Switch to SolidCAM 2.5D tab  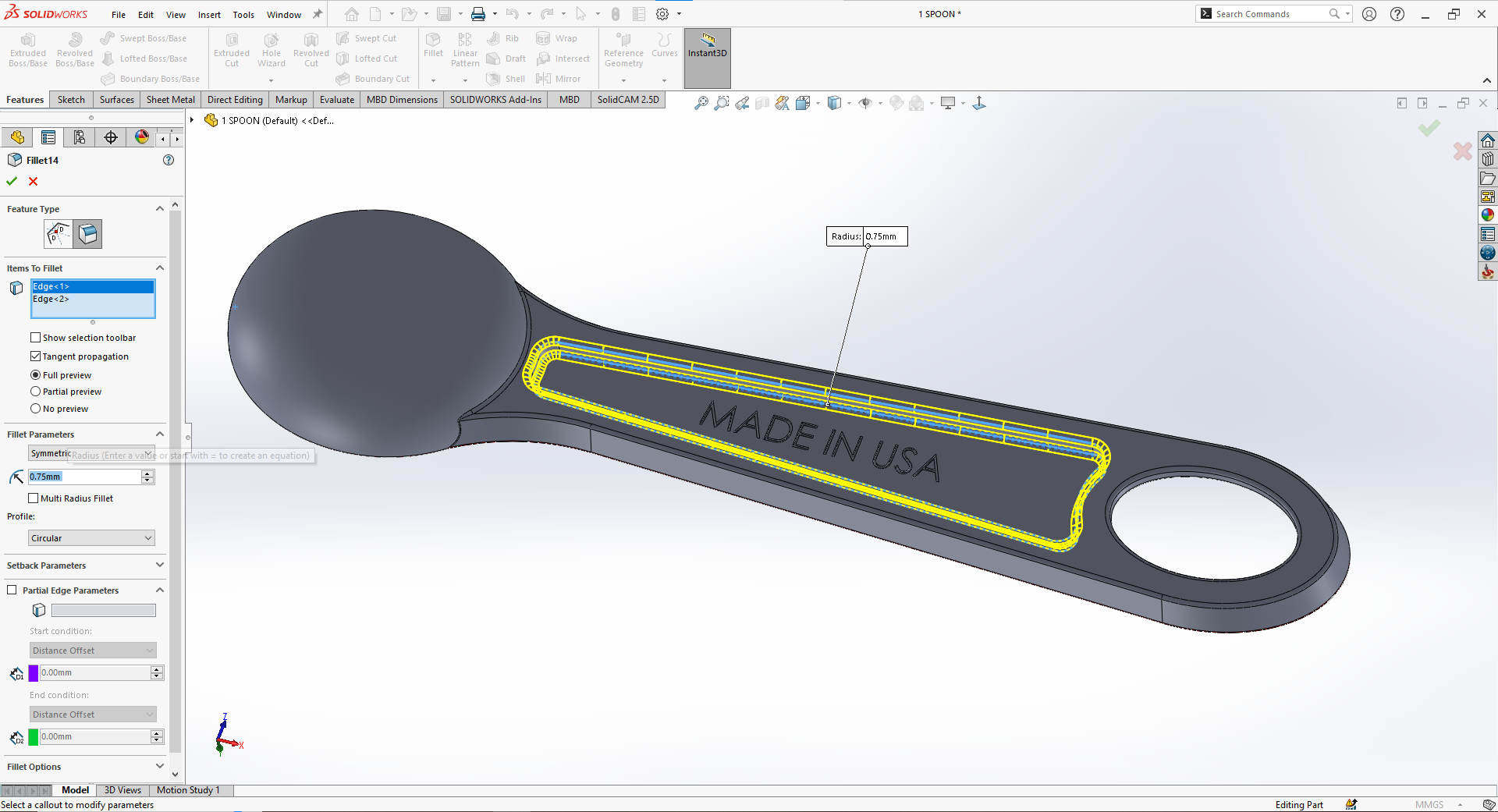pos(628,100)
